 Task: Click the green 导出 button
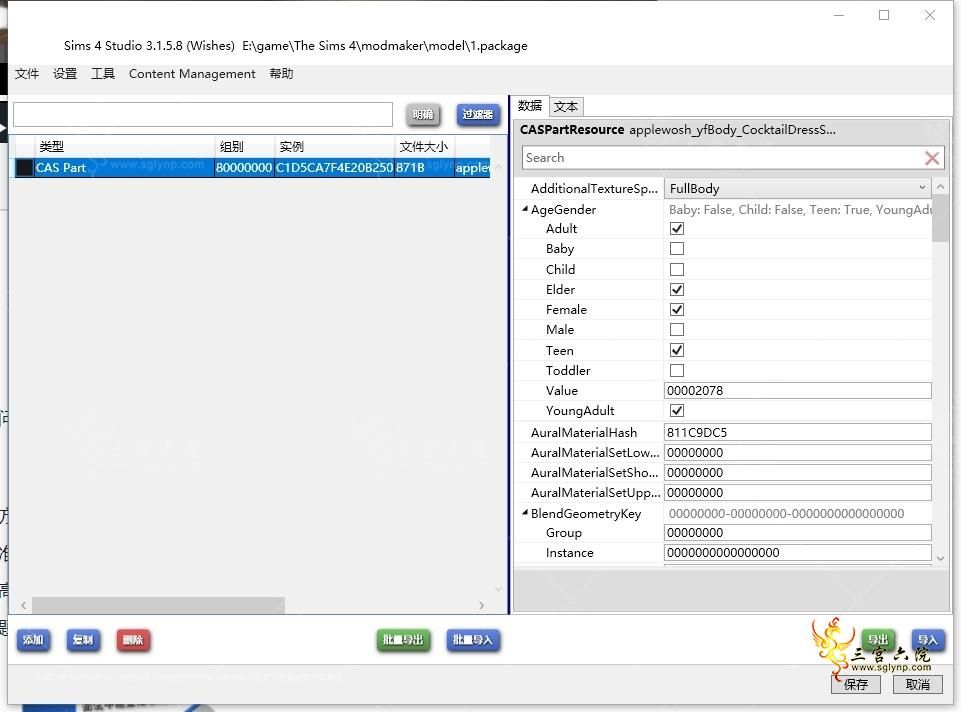[x=878, y=640]
